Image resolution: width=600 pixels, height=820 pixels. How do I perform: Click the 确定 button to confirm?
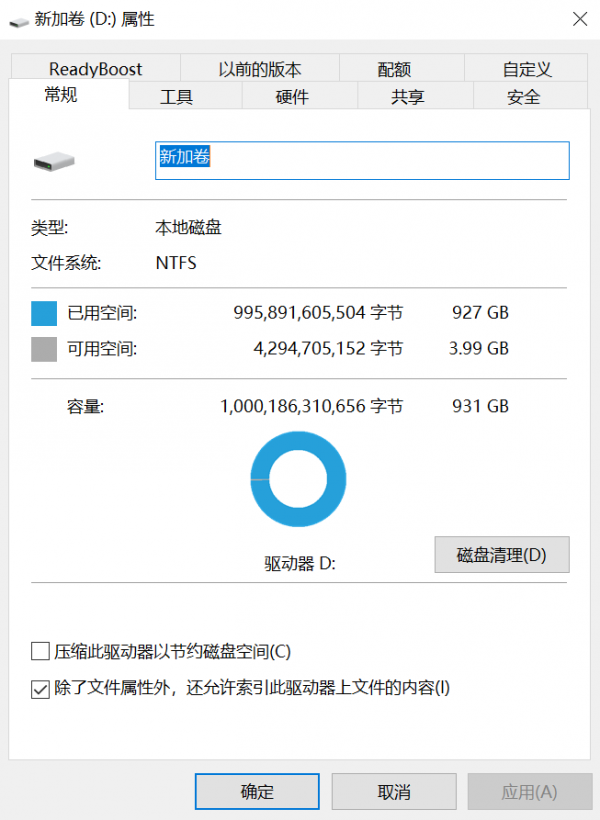click(257, 790)
